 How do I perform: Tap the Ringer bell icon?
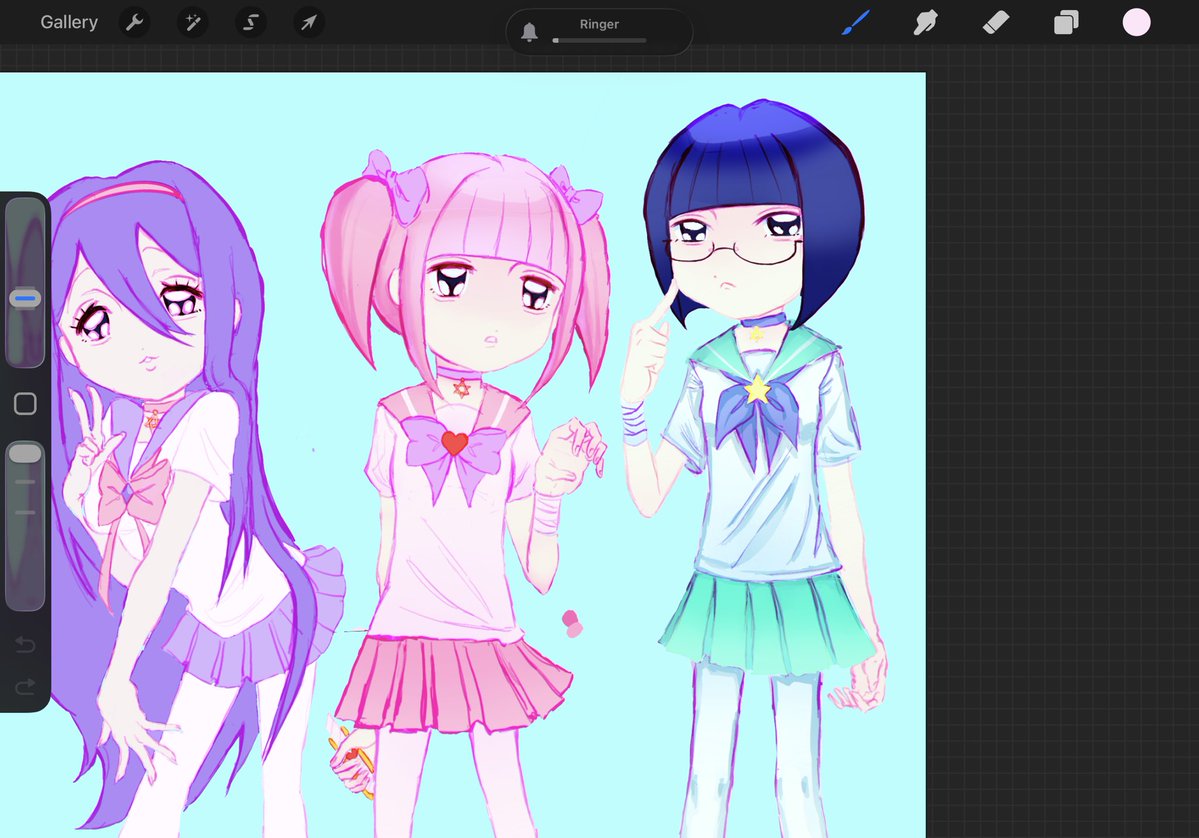tap(529, 31)
